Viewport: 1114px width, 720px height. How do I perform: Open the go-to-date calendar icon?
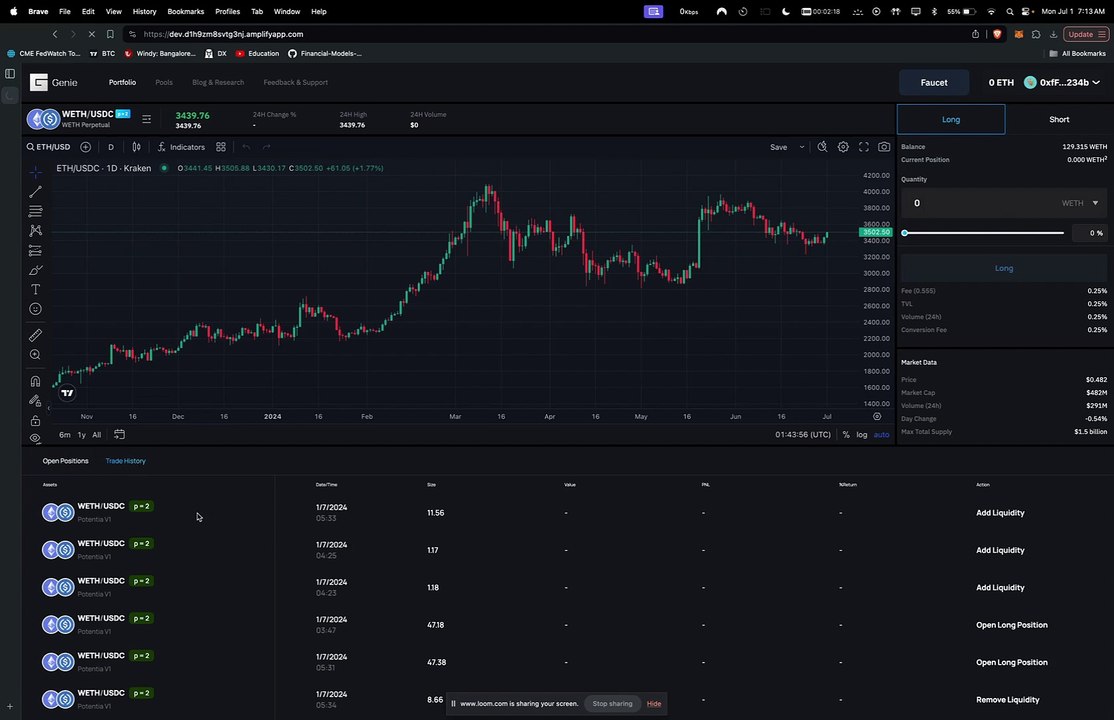(119, 434)
